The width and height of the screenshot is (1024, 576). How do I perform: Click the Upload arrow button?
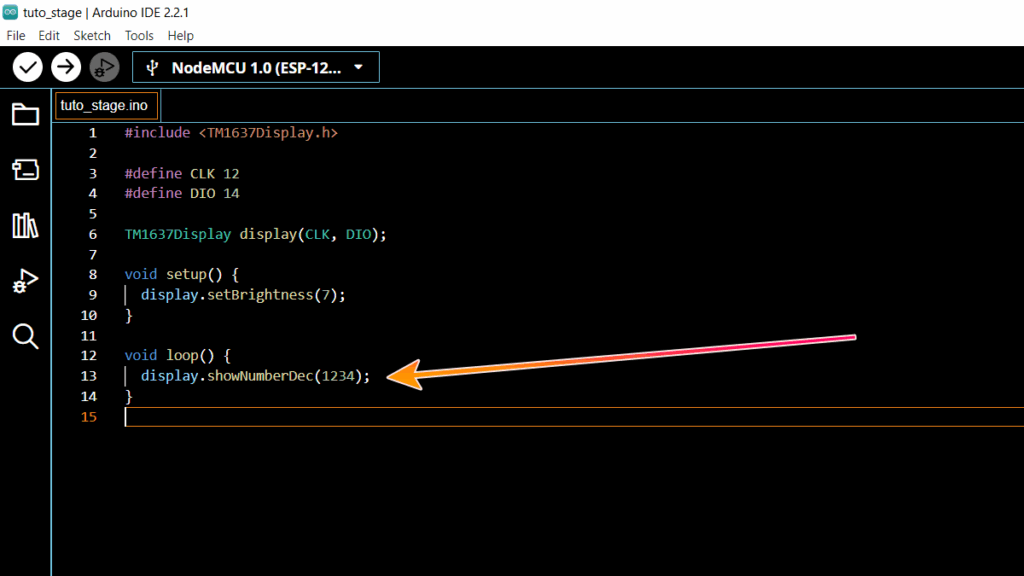[x=66, y=67]
